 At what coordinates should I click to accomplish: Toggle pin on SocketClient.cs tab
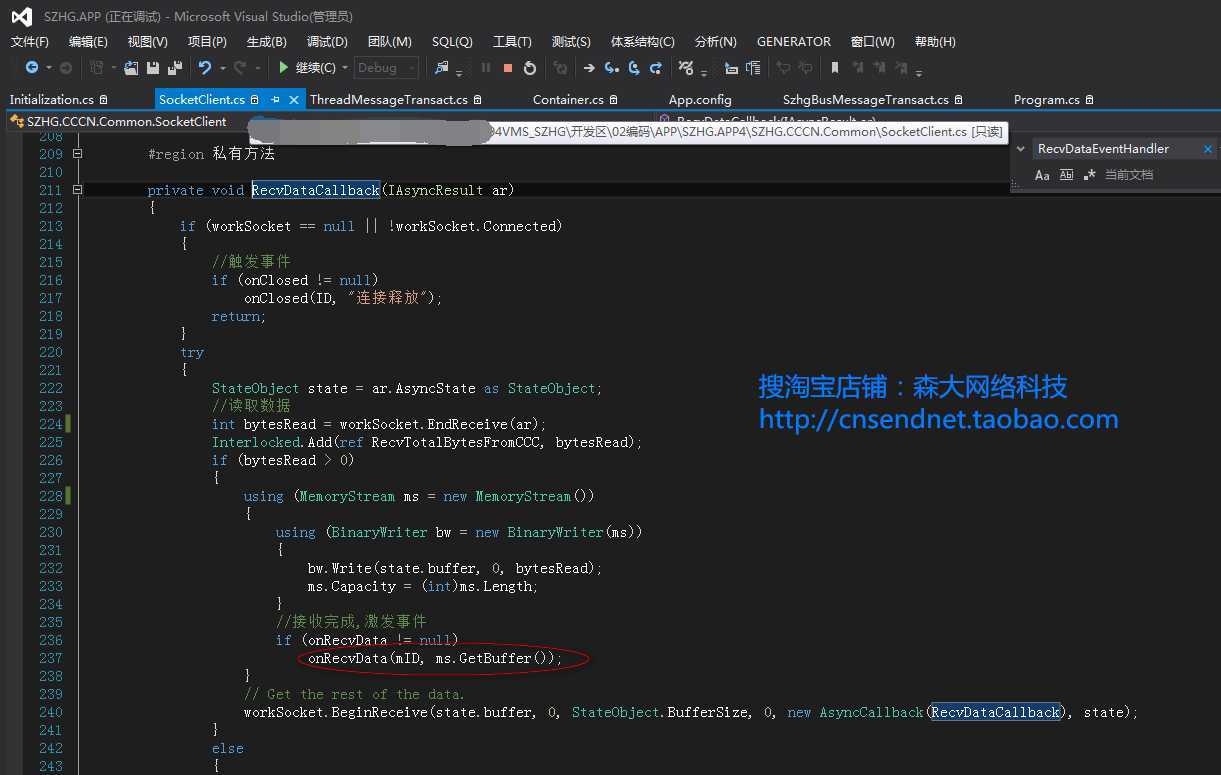(x=275, y=100)
